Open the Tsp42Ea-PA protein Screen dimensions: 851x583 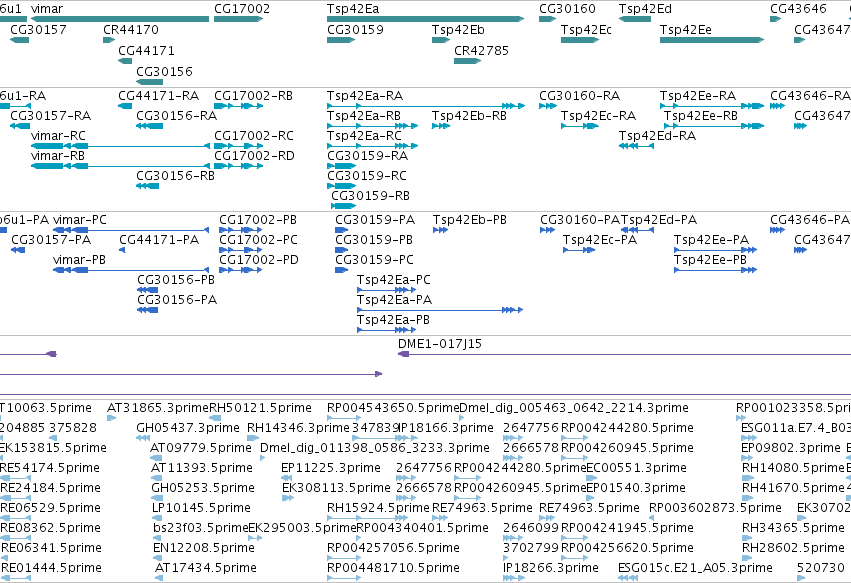coord(440,310)
